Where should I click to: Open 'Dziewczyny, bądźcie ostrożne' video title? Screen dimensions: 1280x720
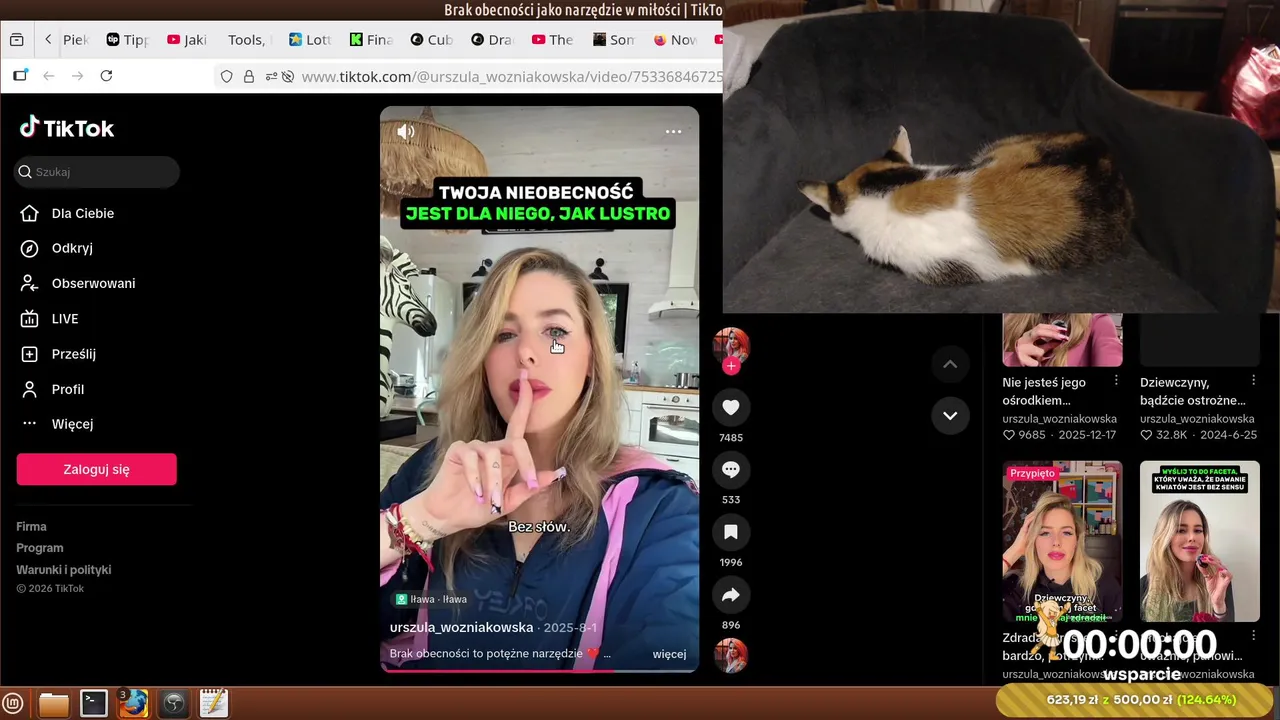click(1192, 391)
